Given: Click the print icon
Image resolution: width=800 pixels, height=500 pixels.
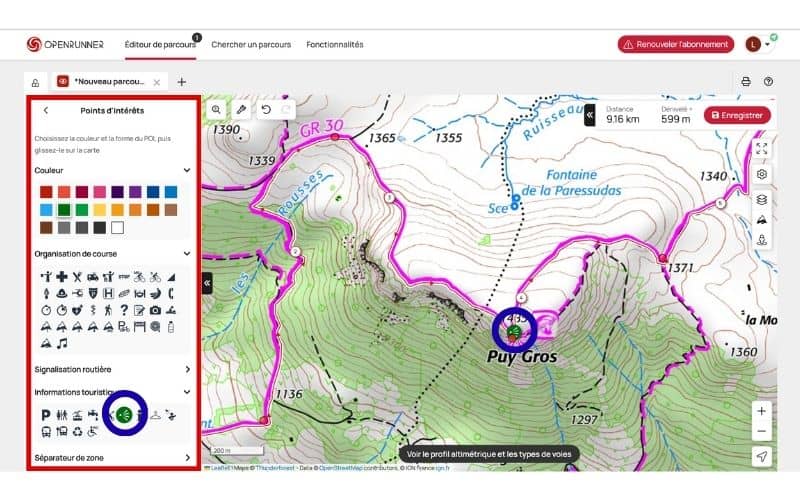Looking at the screenshot, I should pos(745,81).
